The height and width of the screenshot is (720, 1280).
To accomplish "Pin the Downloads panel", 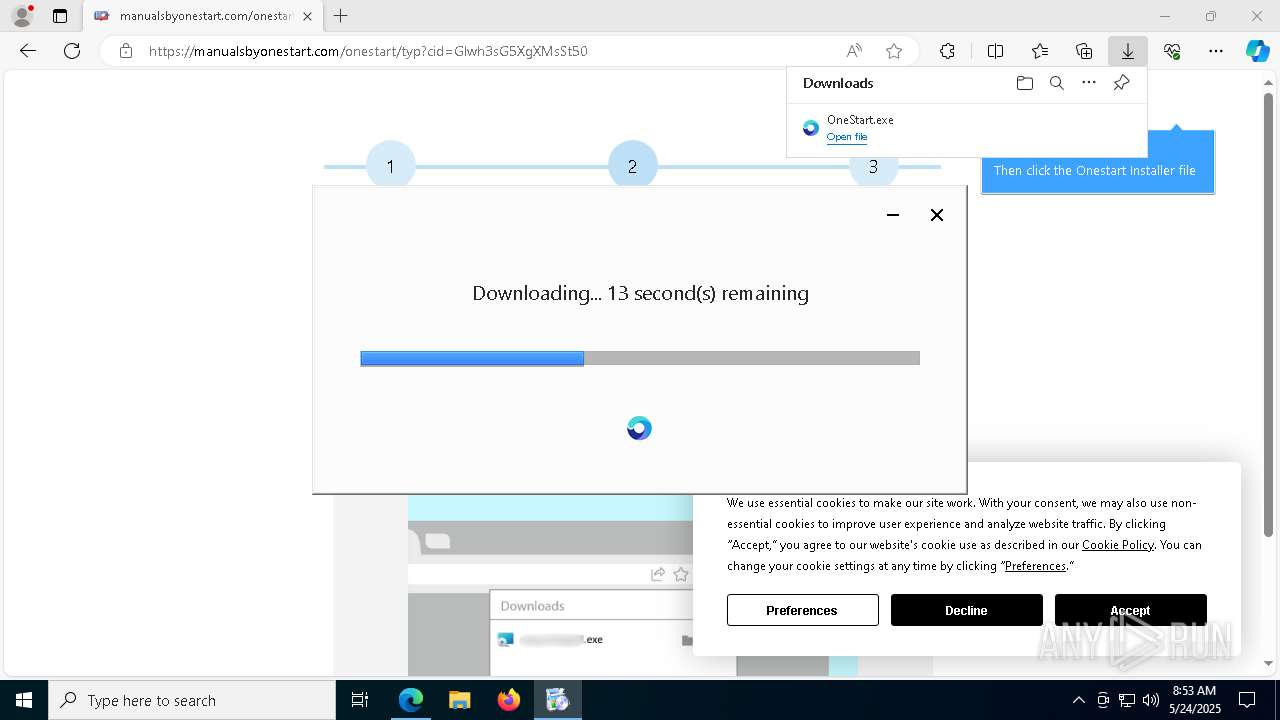I will tap(1121, 83).
